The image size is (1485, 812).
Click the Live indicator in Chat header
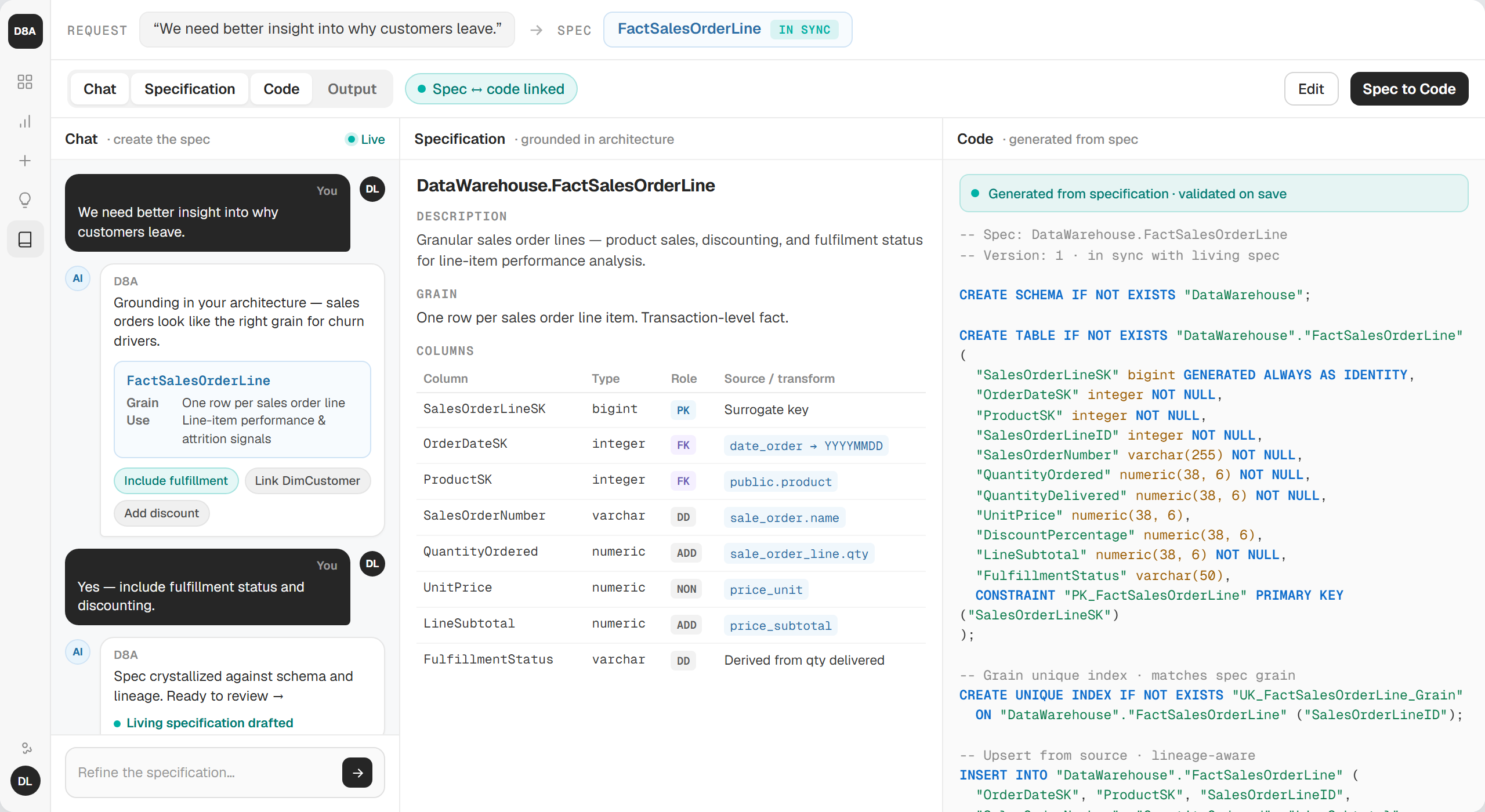click(x=365, y=139)
